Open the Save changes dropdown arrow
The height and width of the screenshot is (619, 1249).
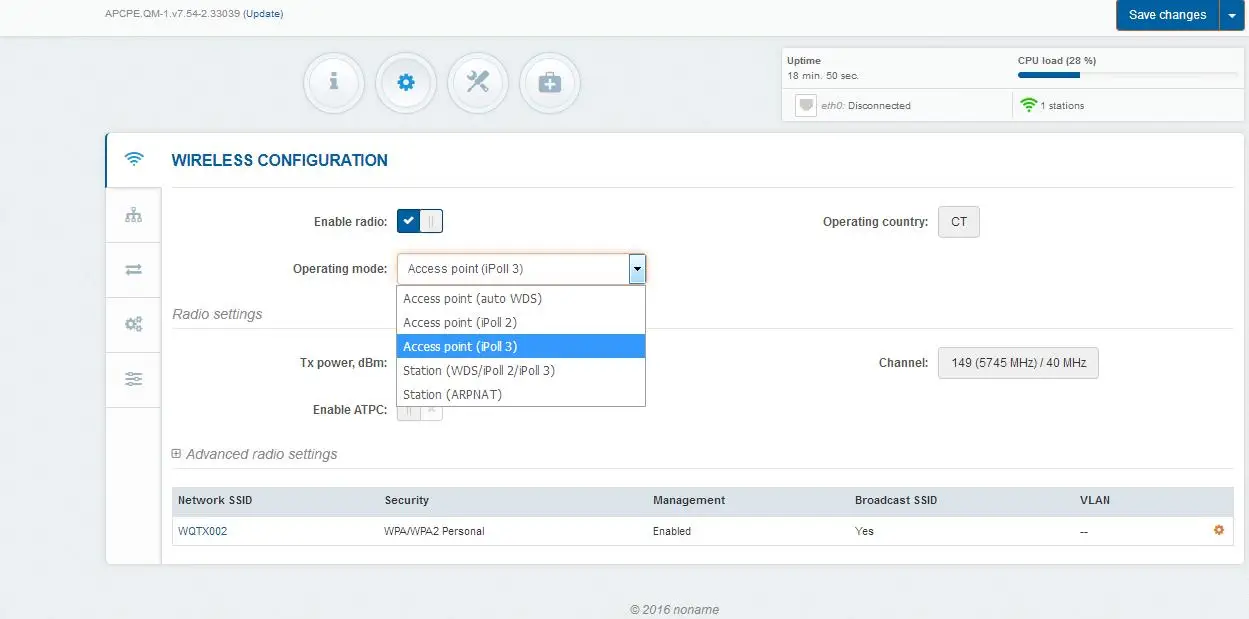(x=1232, y=15)
